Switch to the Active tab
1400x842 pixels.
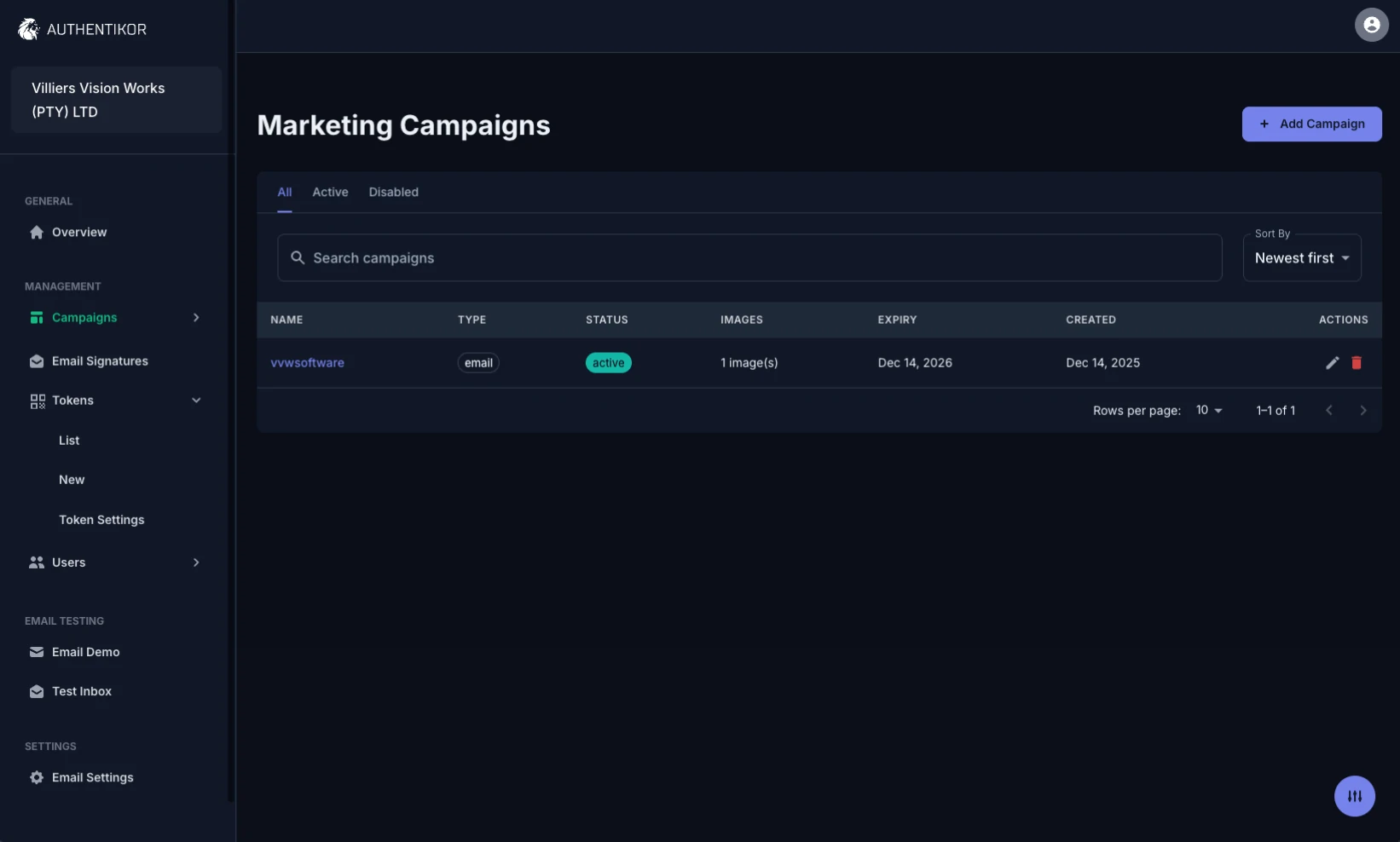click(330, 192)
